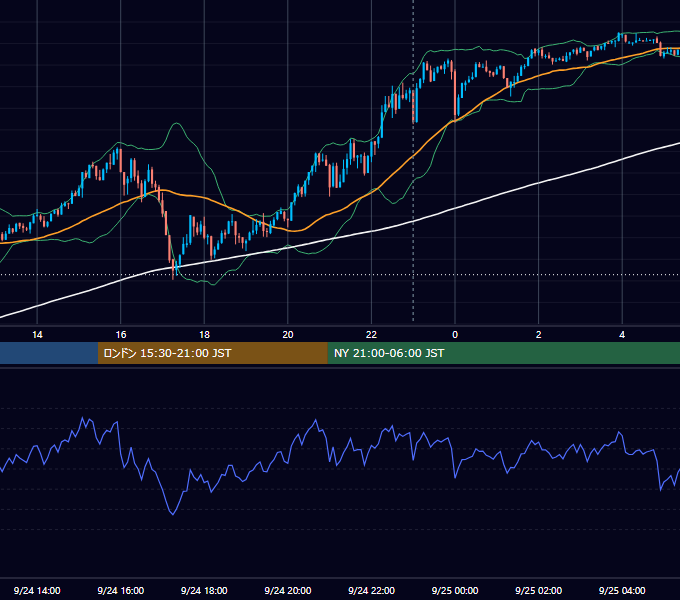Click the 9/24 18:00 date label
Screen dimensions: 680x600
(204, 590)
